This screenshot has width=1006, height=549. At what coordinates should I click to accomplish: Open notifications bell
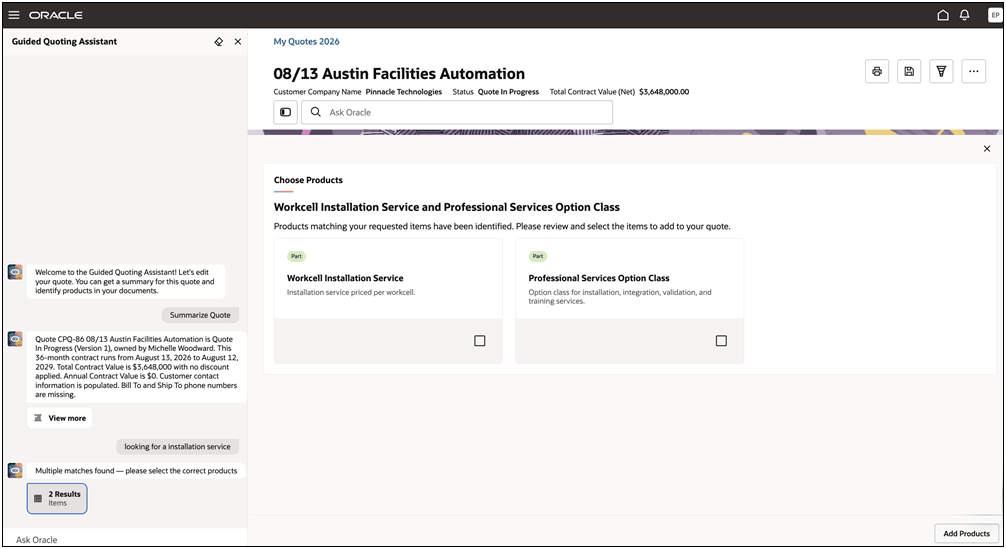click(964, 15)
